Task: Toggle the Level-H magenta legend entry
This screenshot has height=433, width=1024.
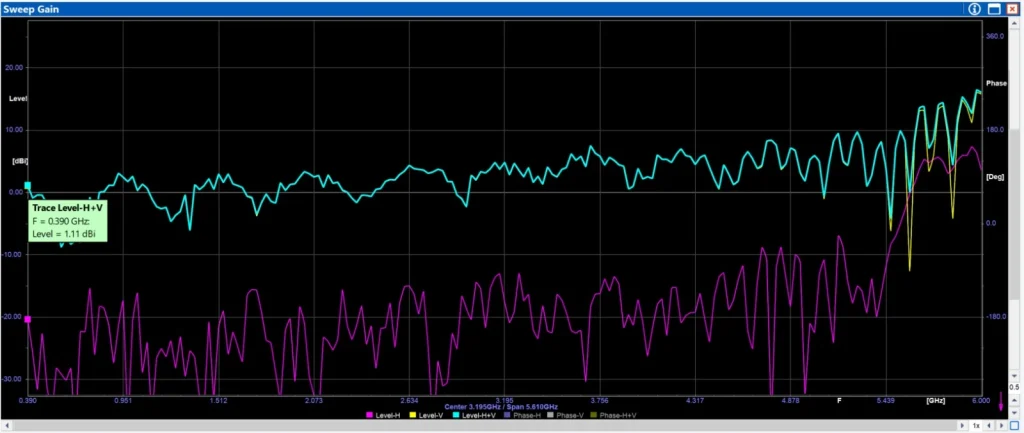Action: [x=384, y=415]
